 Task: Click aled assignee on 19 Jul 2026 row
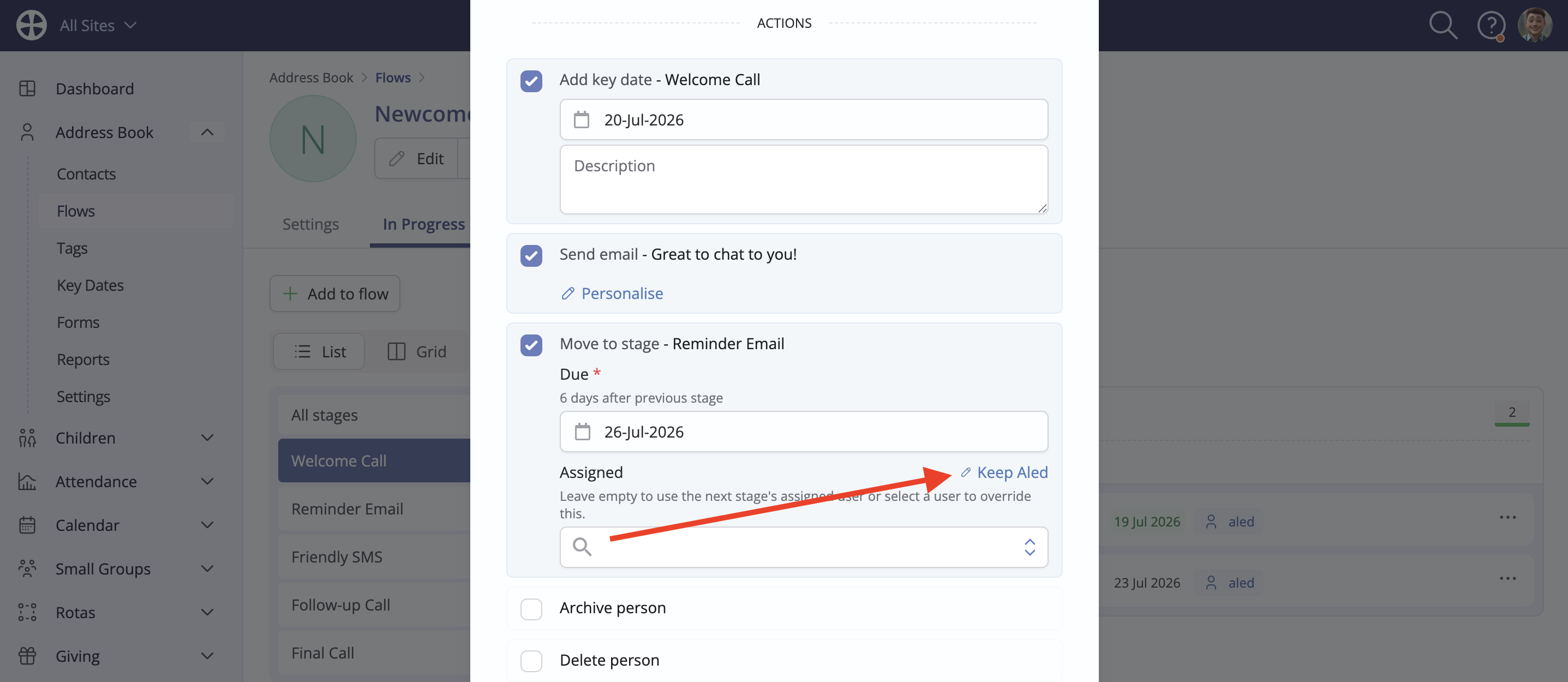click(1229, 521)
